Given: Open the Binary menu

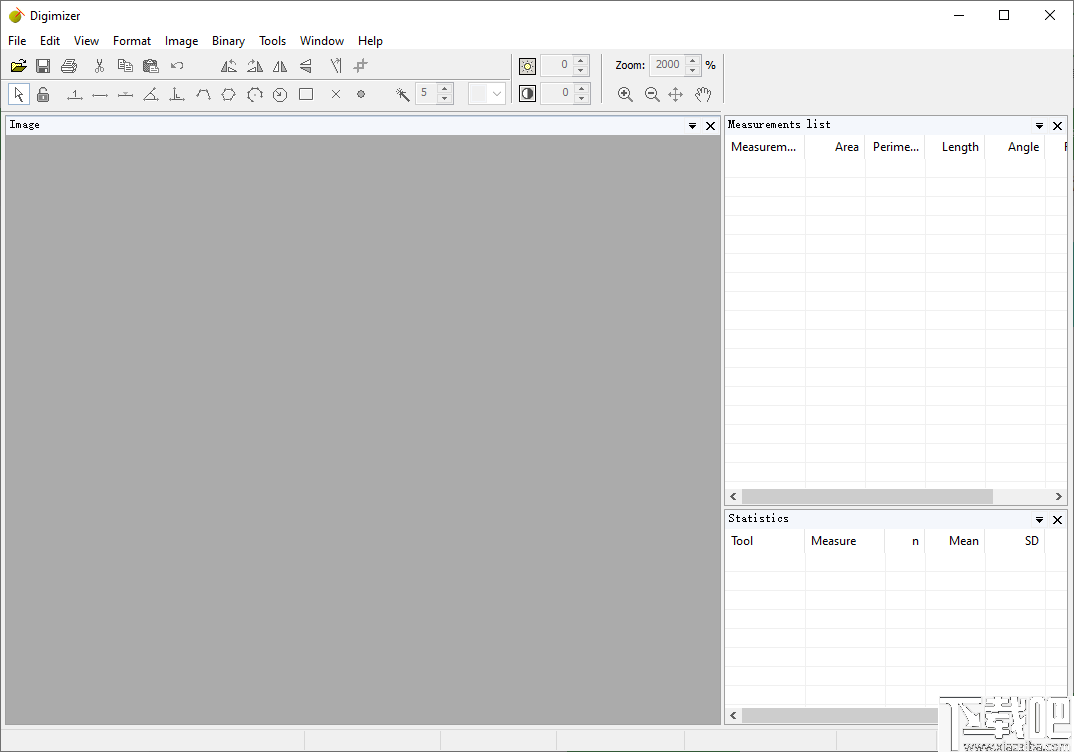Looking at the screenshot, I should click(x=228, y=41).
